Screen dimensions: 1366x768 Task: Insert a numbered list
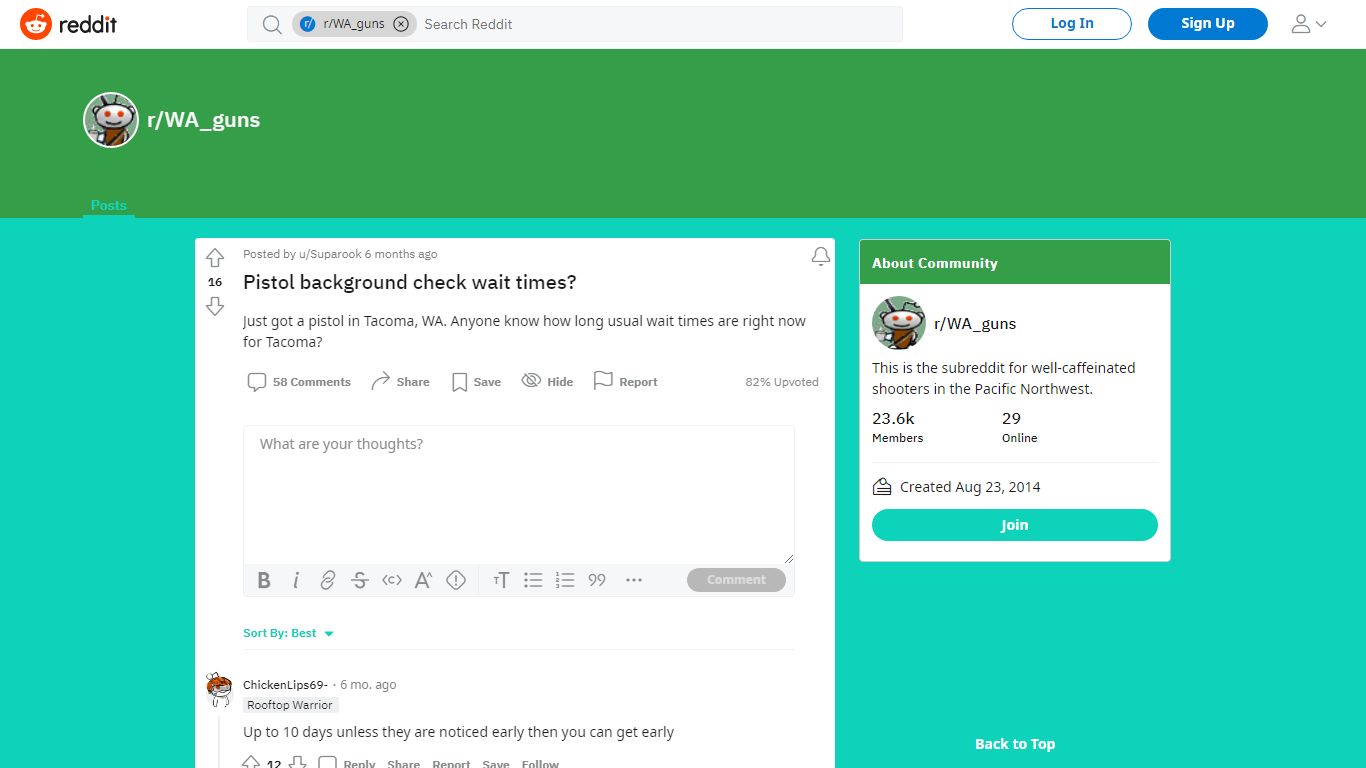(x=565, y=580)
